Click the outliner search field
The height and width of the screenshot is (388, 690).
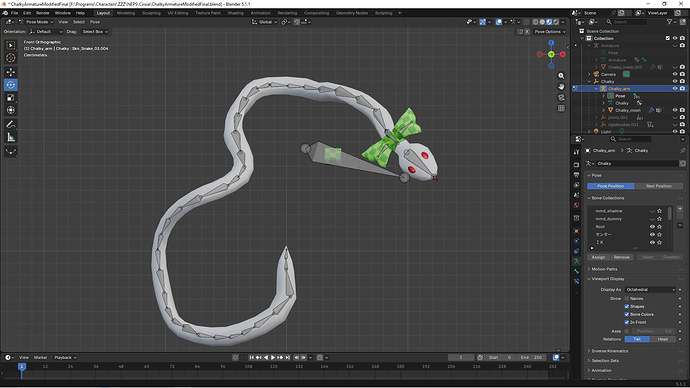tap(626, 22)
